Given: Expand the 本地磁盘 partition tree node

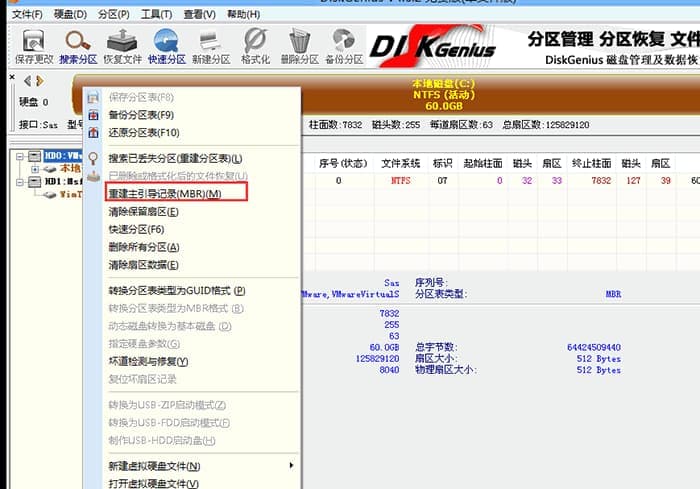Looking at the screenshot, I should (x=34, y=169).
